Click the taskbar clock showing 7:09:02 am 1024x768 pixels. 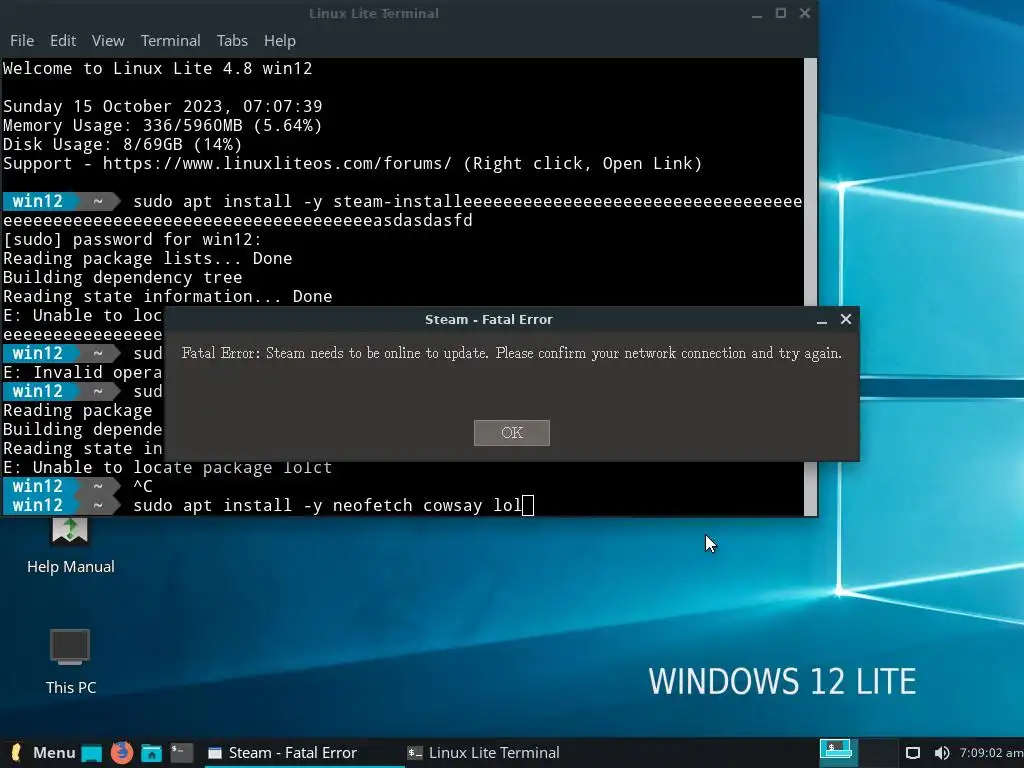coord(991,753)
